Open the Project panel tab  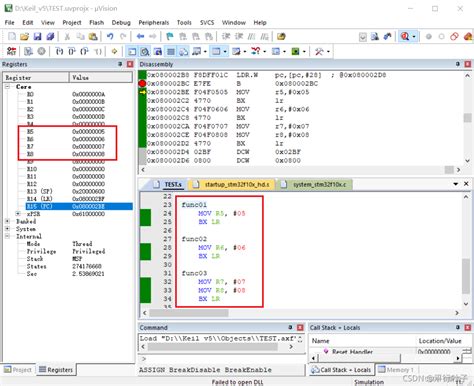(18, 370)
